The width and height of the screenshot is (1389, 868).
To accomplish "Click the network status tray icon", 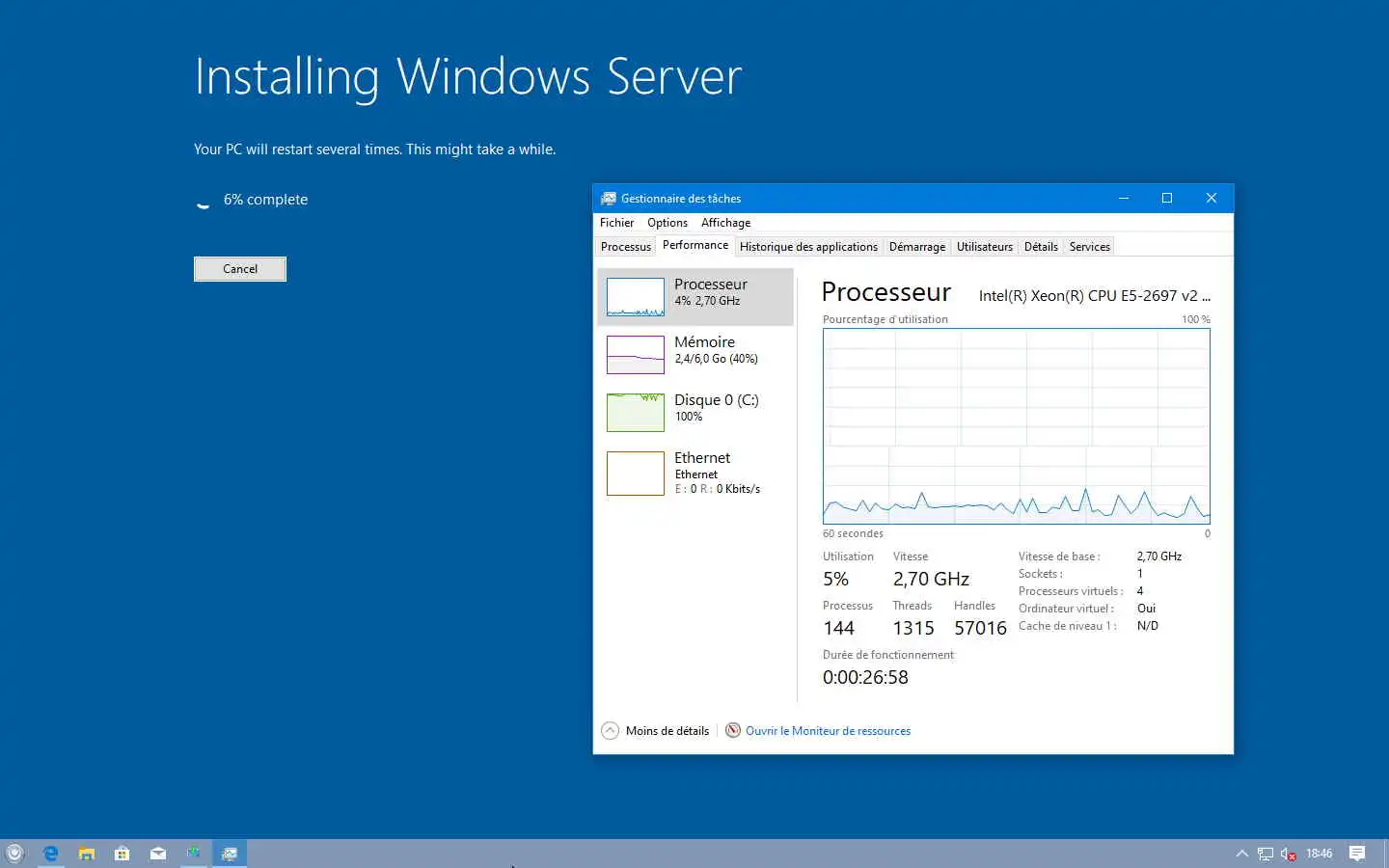I will (x=1265, y=854).
